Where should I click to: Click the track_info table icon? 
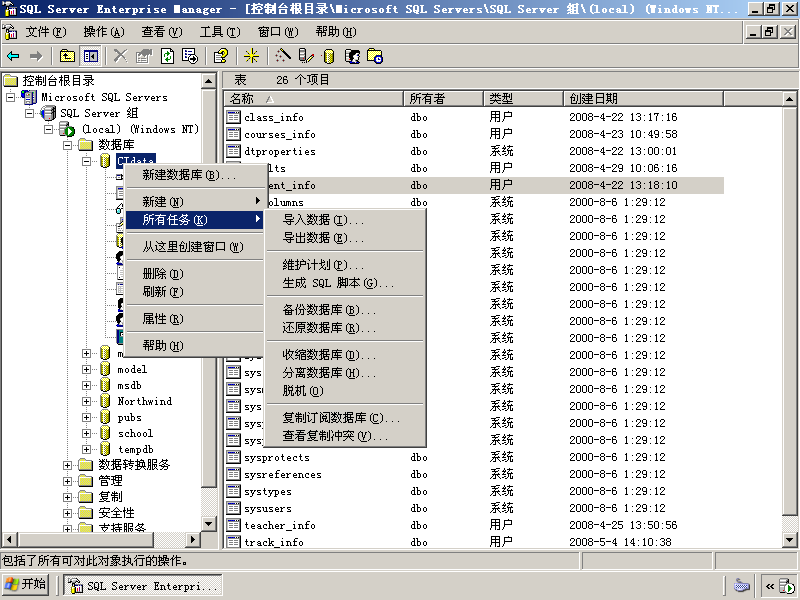tap(234, 542)
